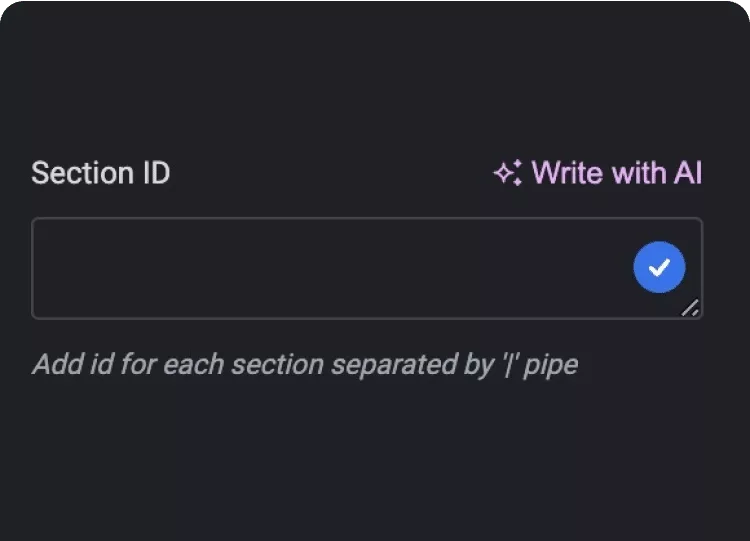Click the white tick inside blue circle

[659, 267]
